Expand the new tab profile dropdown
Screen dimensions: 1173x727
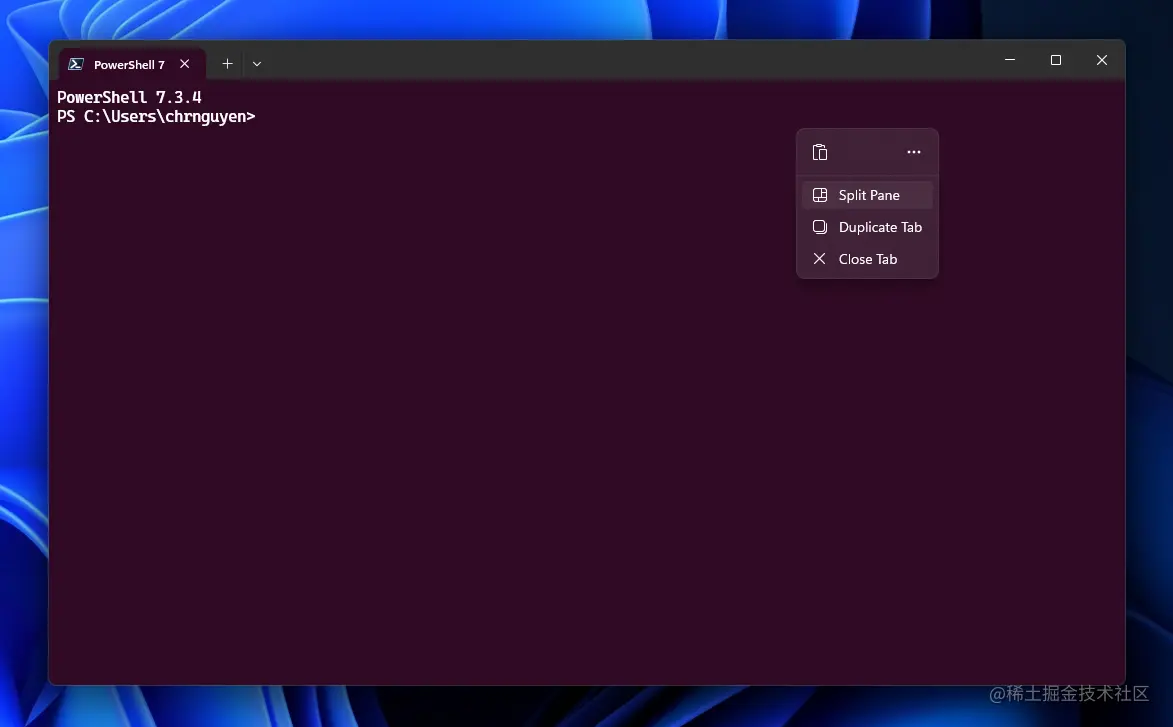[x=257, y=64]
